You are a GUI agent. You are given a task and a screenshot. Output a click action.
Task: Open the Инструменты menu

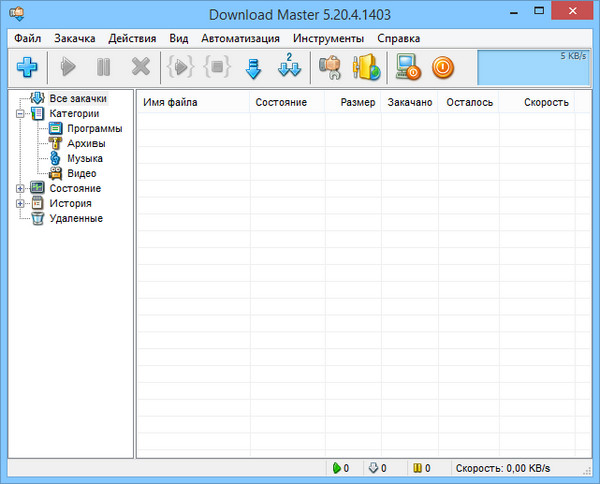pos(329,38)
